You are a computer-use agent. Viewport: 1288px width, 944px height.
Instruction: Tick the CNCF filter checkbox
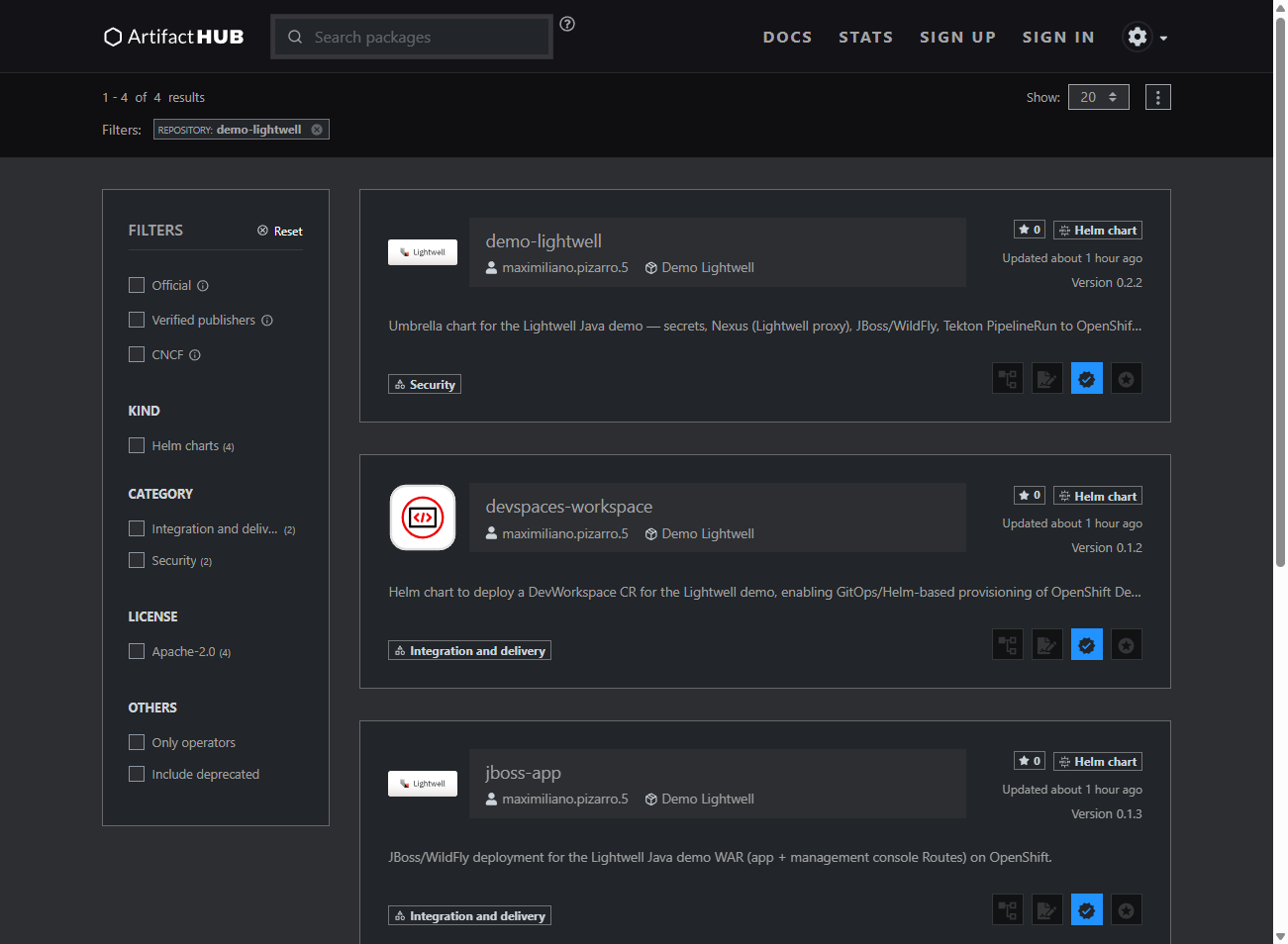[x=137, y=354]
